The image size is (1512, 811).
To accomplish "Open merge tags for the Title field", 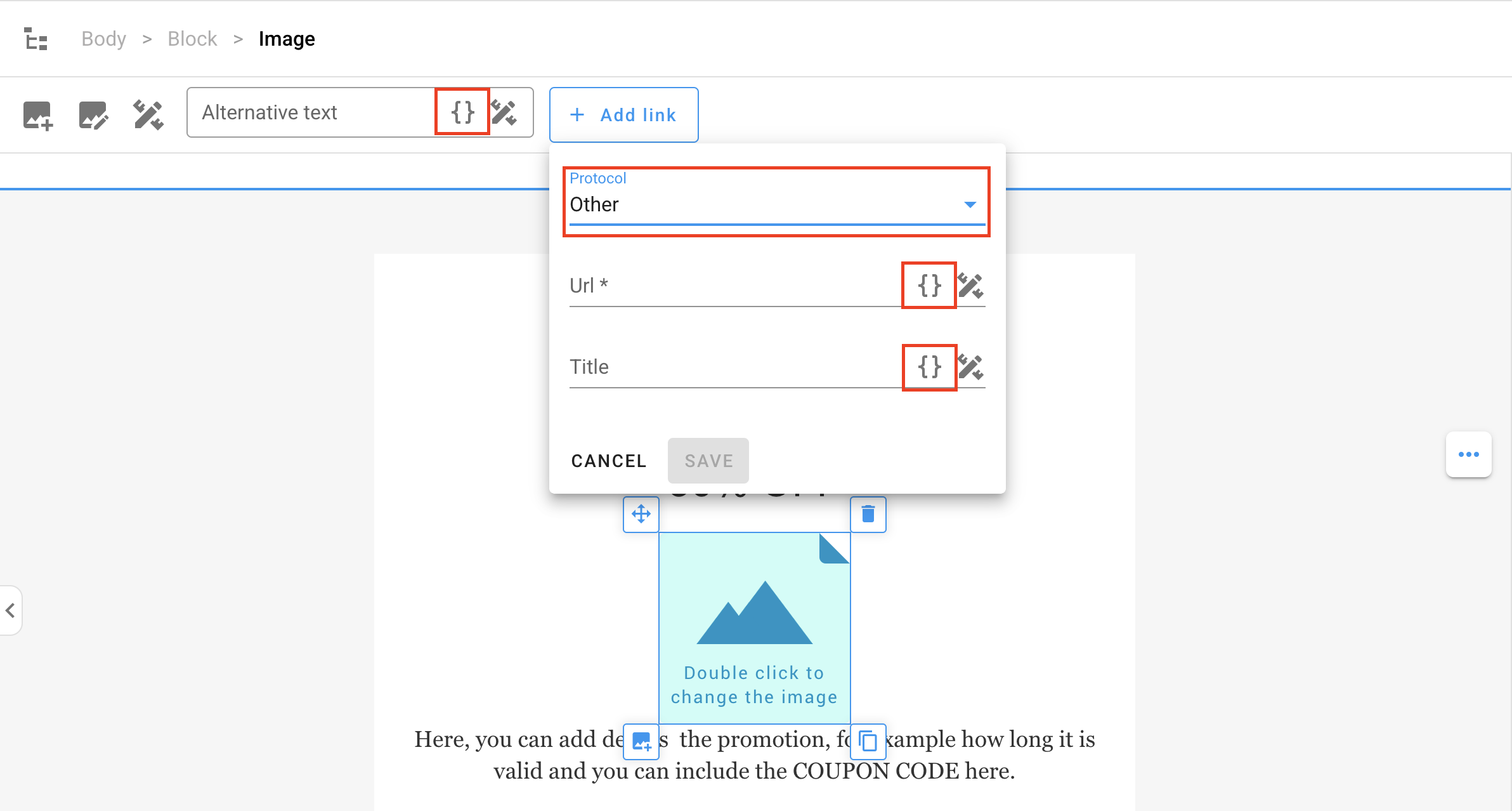I will [929, 367].
